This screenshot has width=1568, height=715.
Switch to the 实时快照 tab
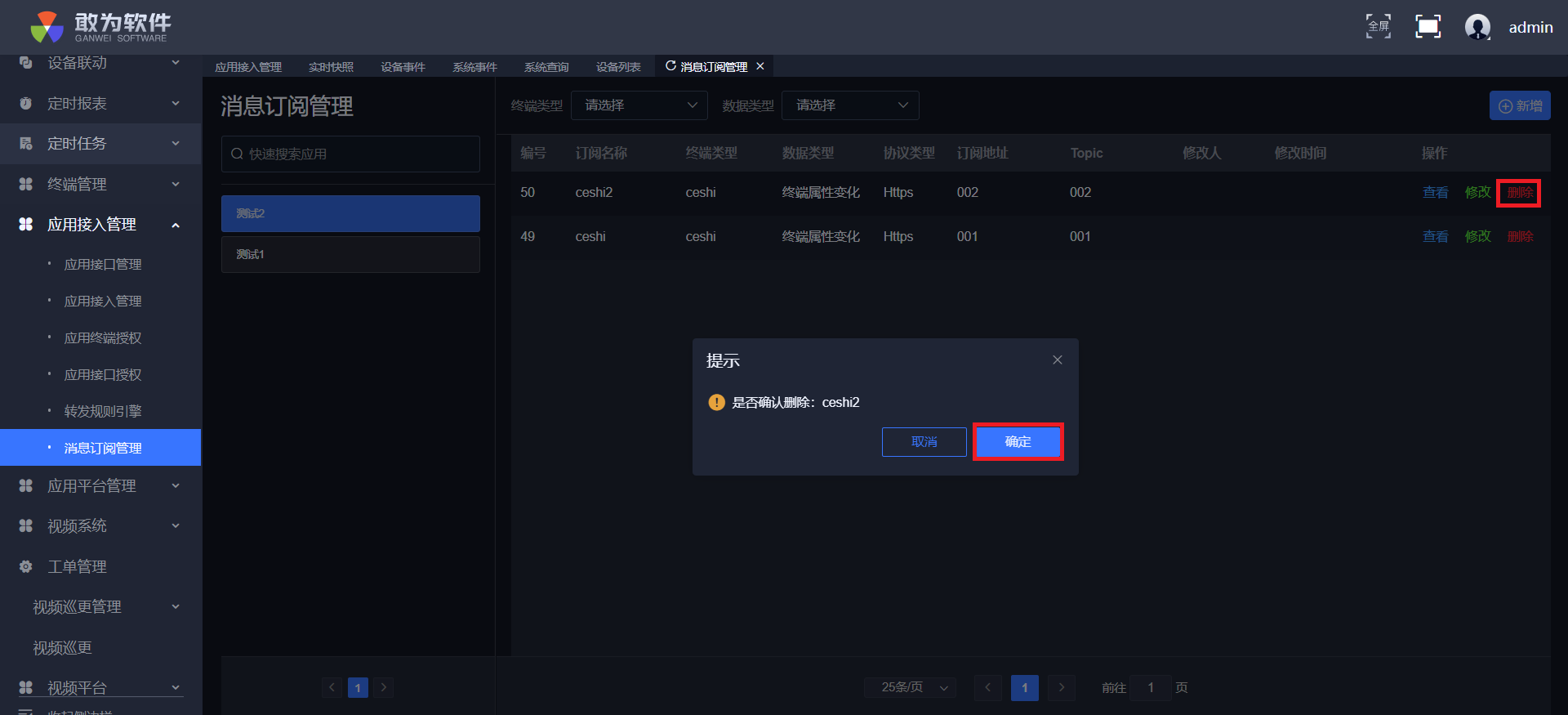tap(331, 67)
